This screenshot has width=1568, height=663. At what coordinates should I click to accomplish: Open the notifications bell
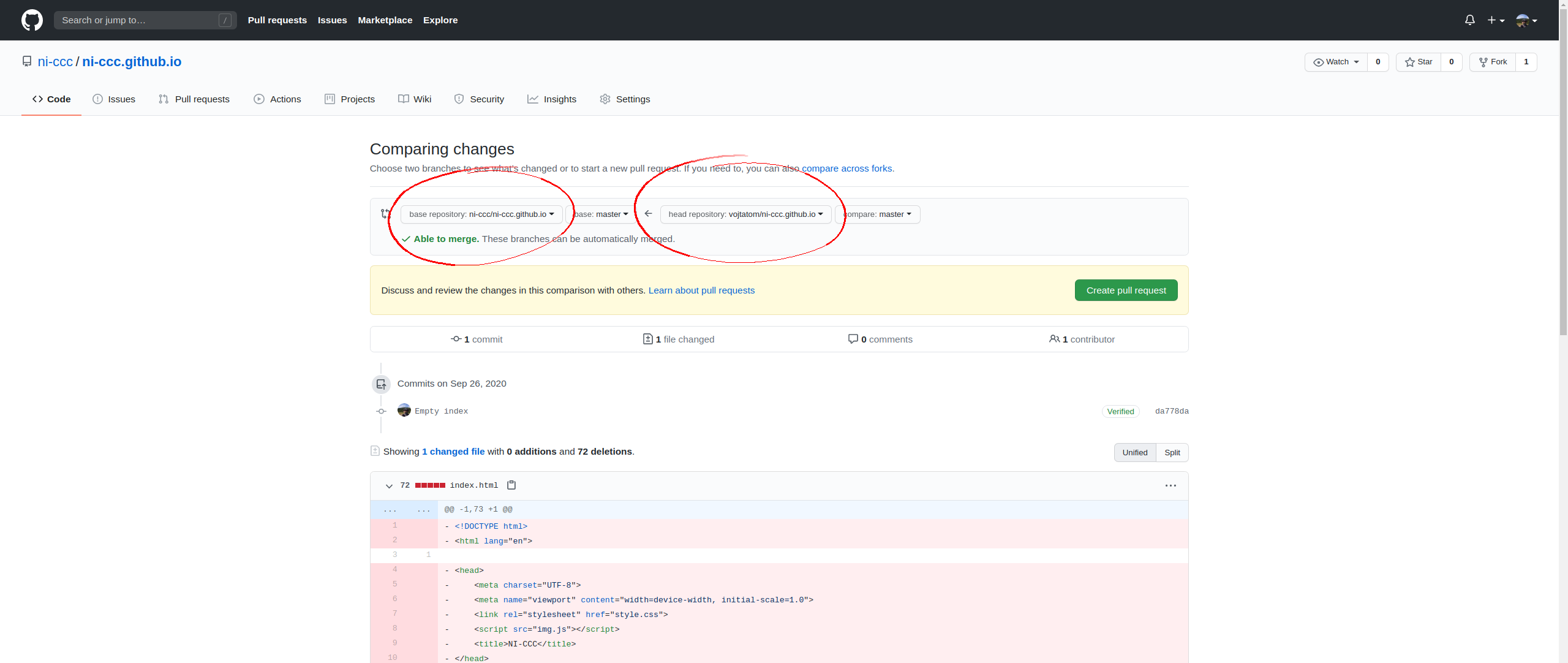[1469, 20]
